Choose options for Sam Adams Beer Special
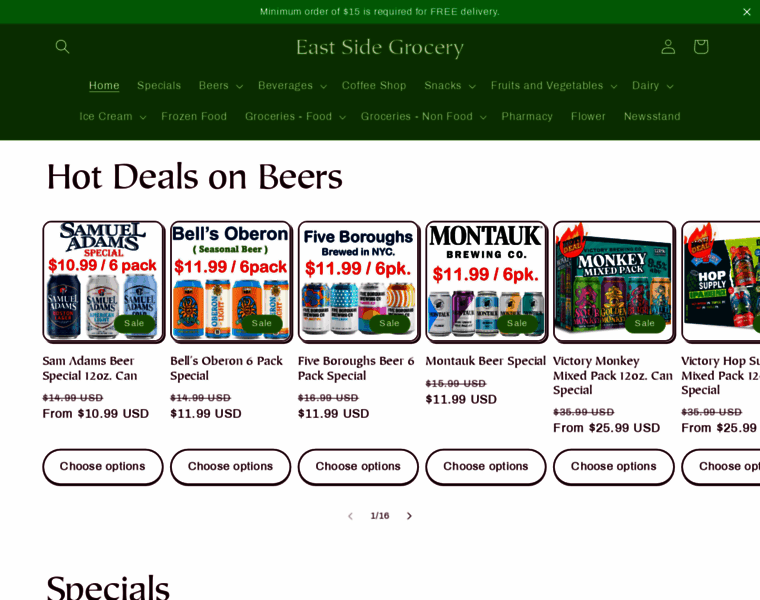The image size is (760, 600). point(103,466)
